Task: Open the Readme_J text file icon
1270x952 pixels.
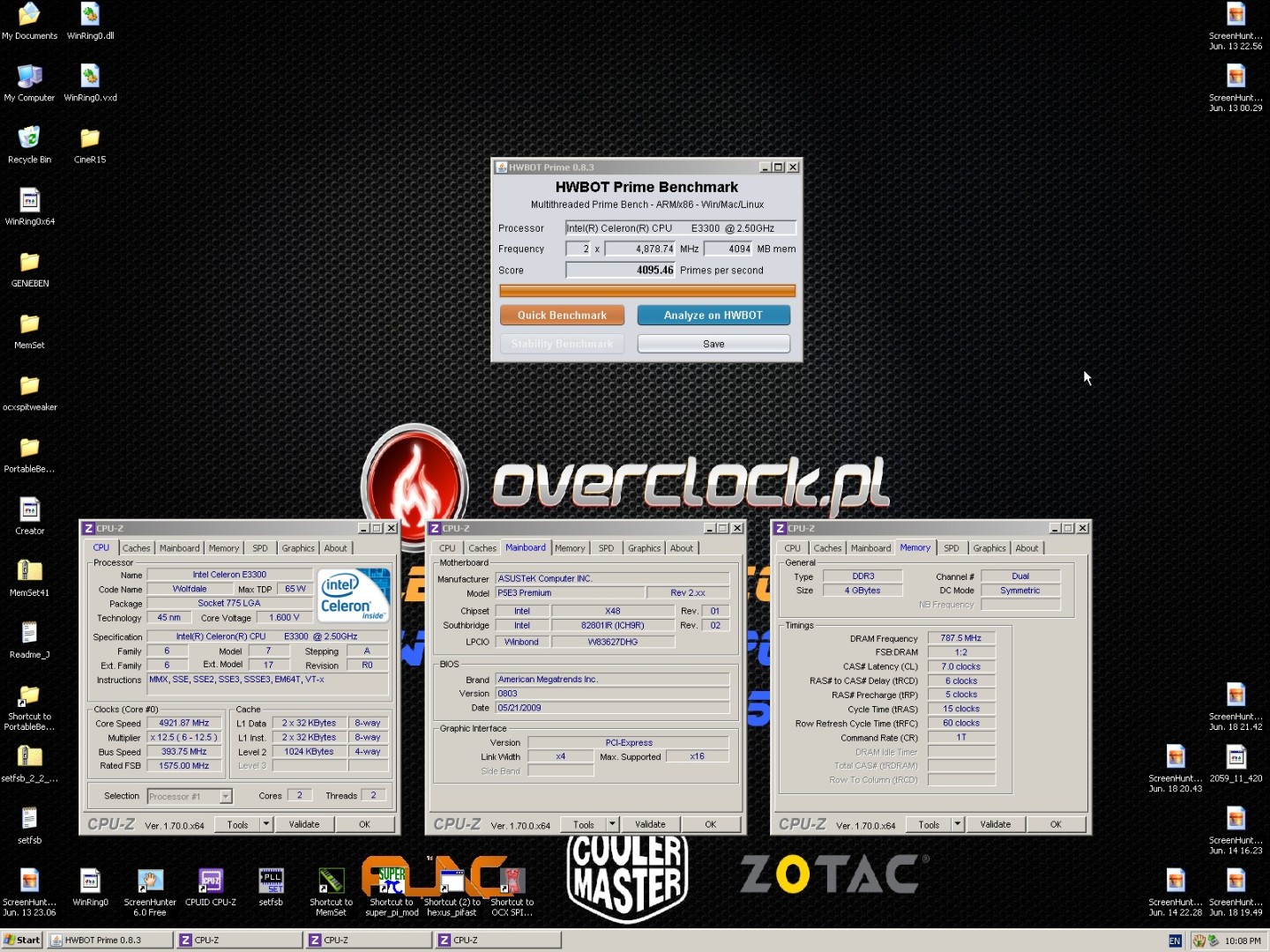Action: point(29,639)
